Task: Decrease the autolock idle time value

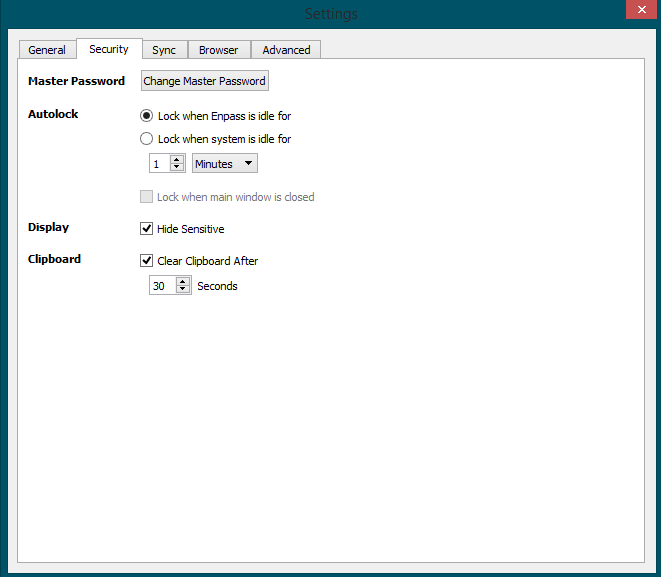Action: (x=177, y=167)
